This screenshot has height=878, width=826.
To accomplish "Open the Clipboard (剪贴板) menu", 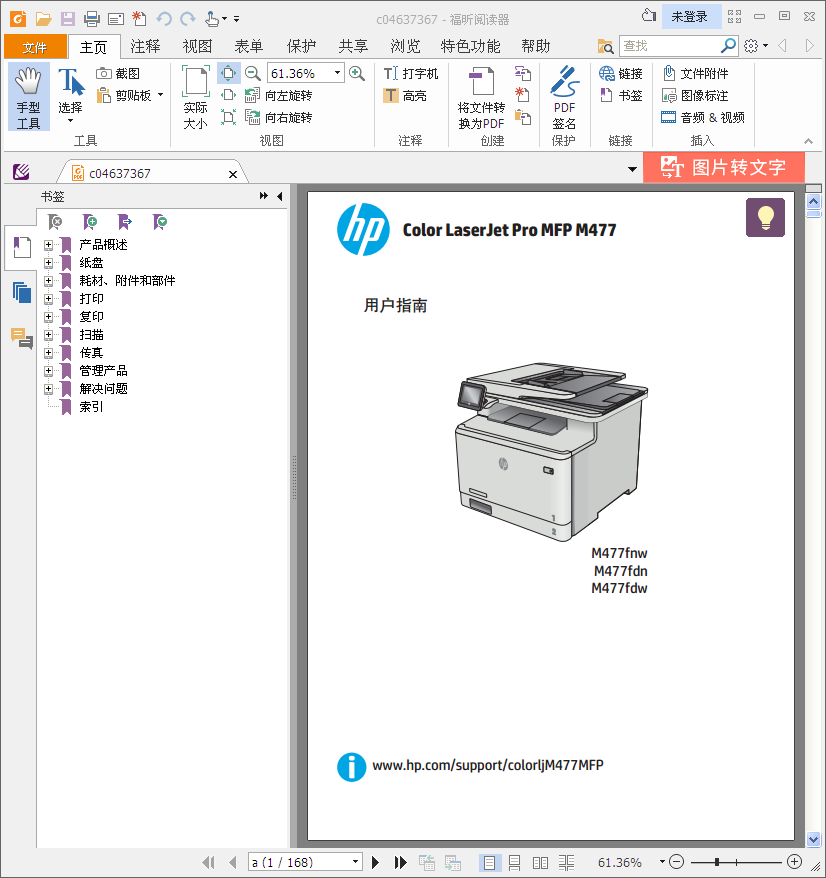I will 130,95.
